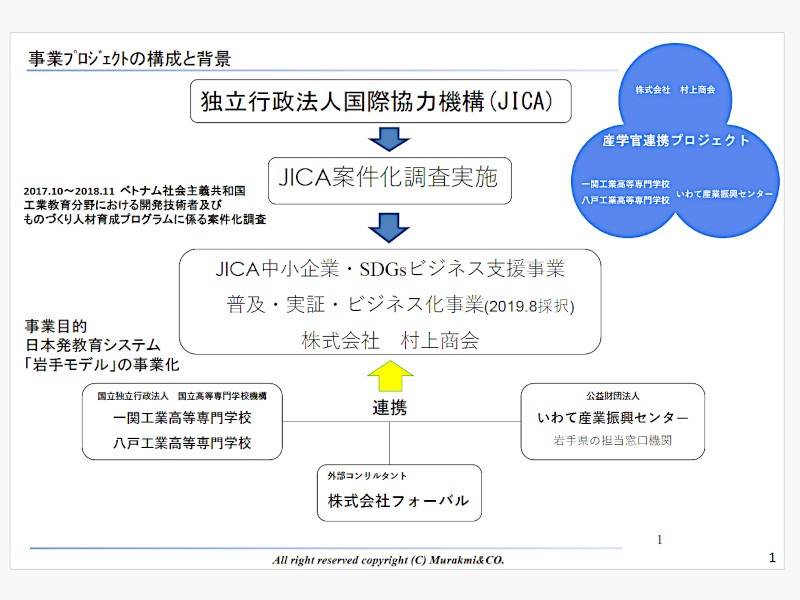Click the text 「岩手モデル」の事業化
Screen dimensions: 800x600
point(101,365)
